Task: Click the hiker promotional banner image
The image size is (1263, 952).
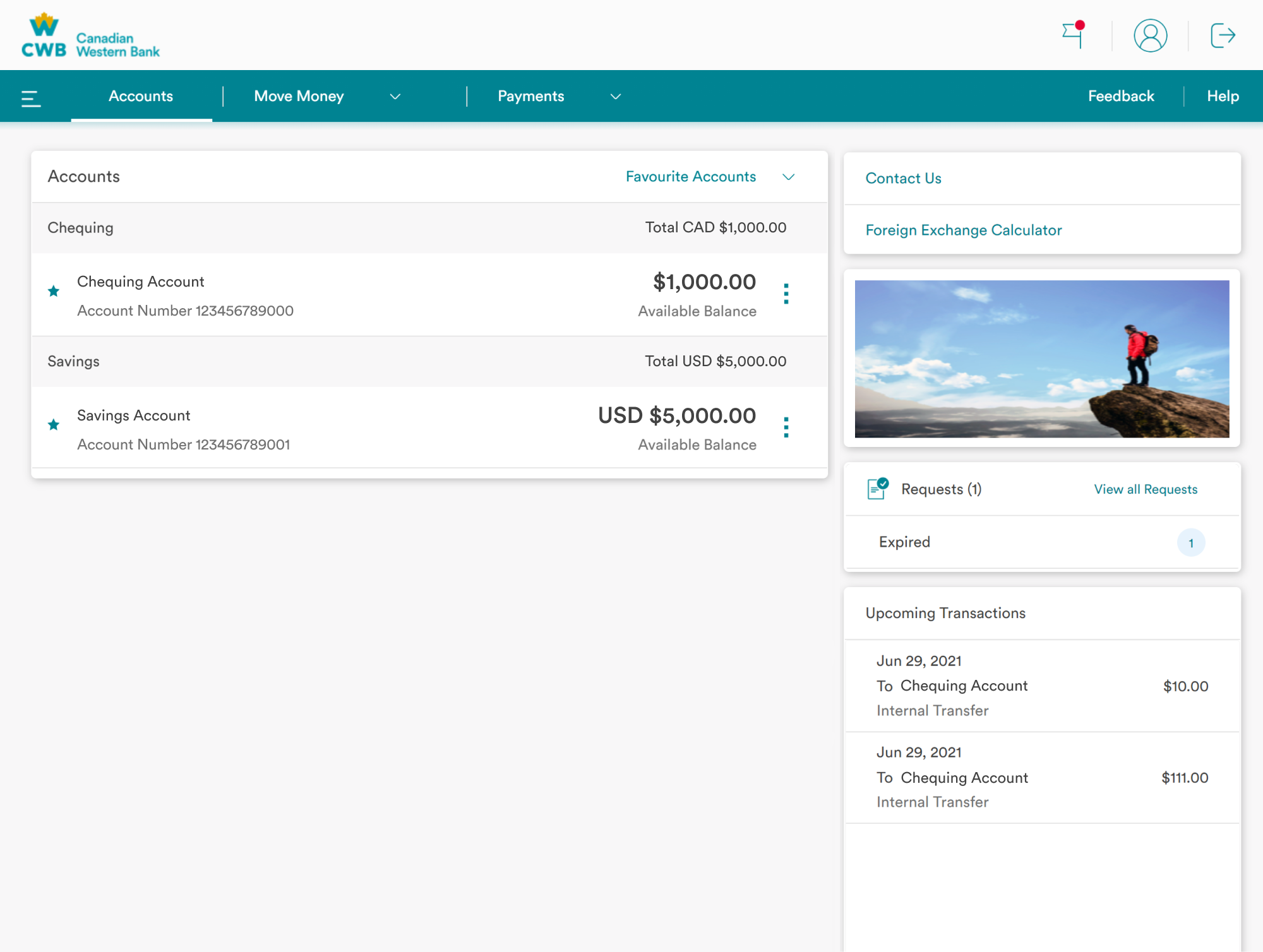Action: pos(1041,359)
